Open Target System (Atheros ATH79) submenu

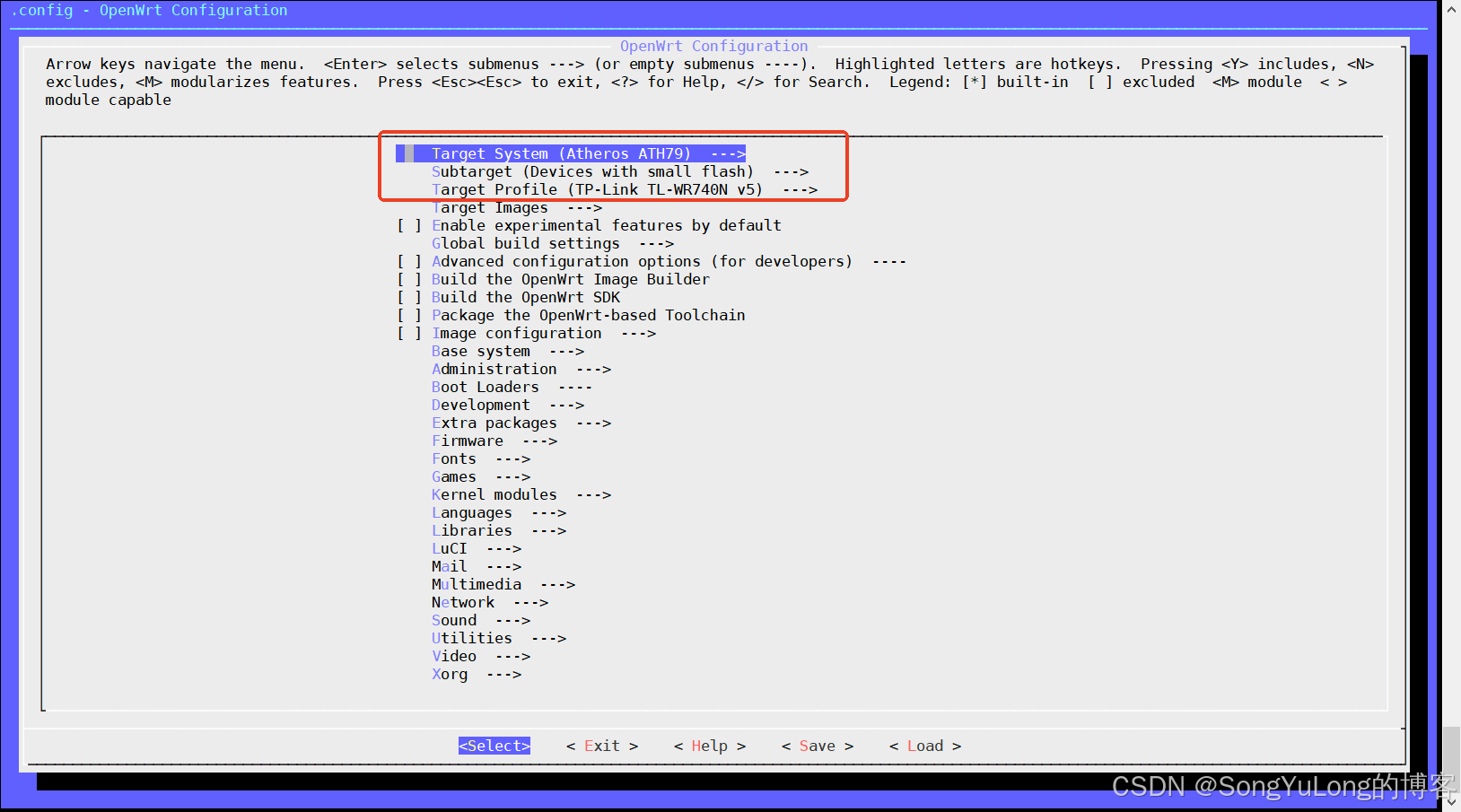[571, 153]
